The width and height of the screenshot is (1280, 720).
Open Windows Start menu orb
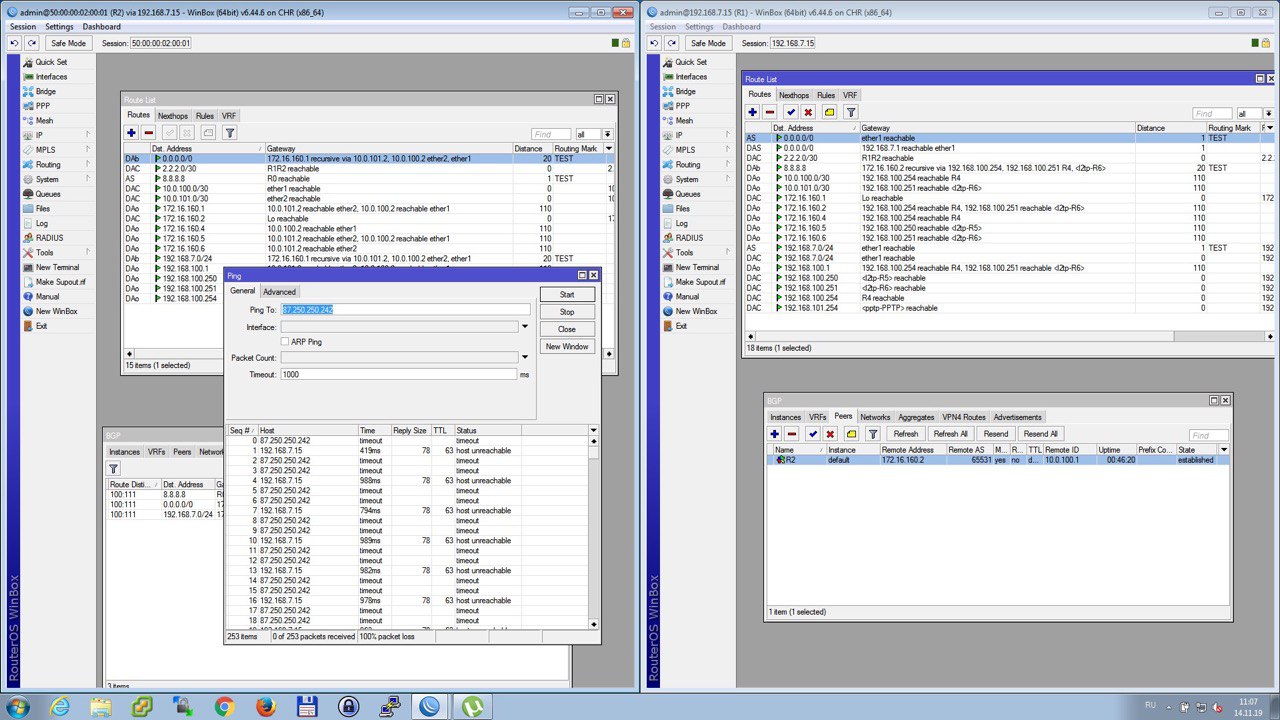(x=17, y=706)
